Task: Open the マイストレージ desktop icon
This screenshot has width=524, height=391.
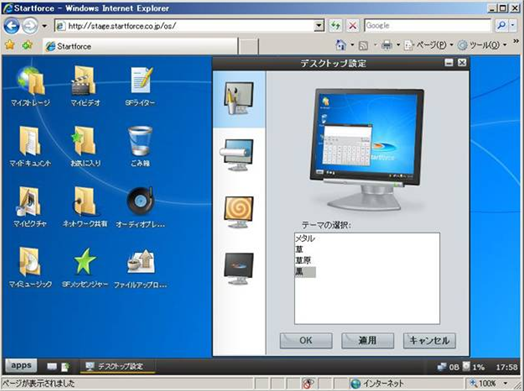Action: click(30, 81)
